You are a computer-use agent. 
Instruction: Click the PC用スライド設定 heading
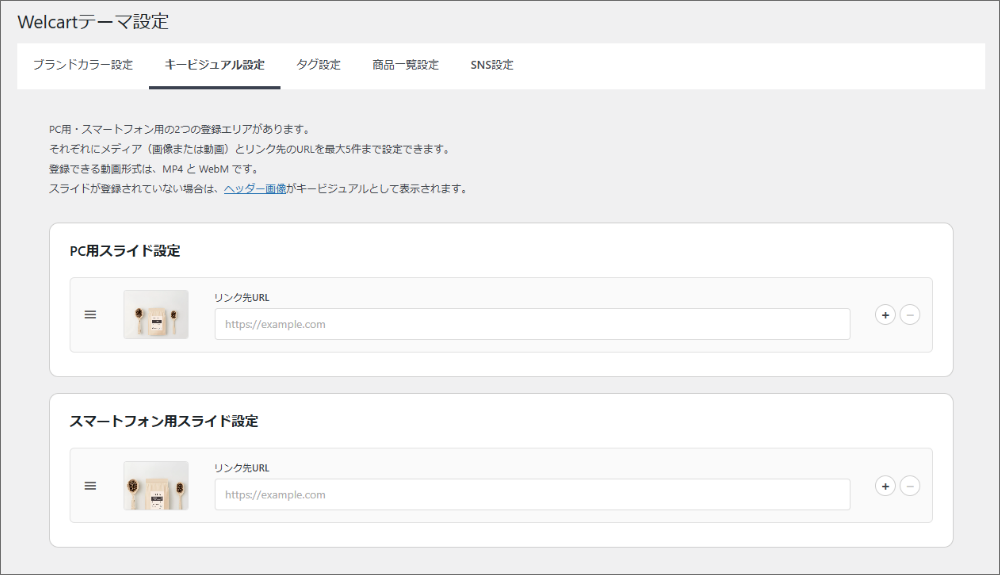tap(125, 251)
